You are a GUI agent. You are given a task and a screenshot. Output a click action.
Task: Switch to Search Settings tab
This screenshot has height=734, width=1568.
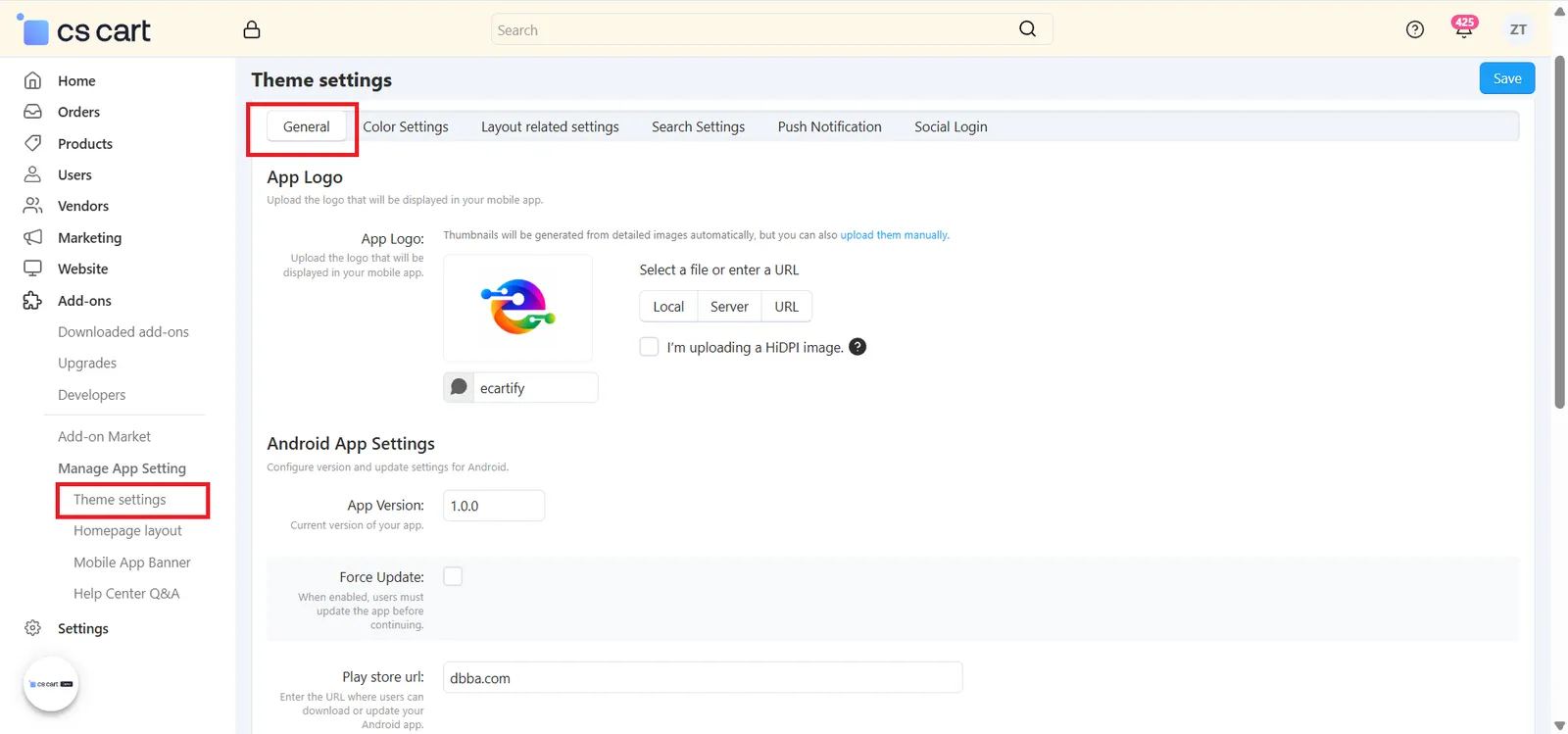click(x=698, y=126)
